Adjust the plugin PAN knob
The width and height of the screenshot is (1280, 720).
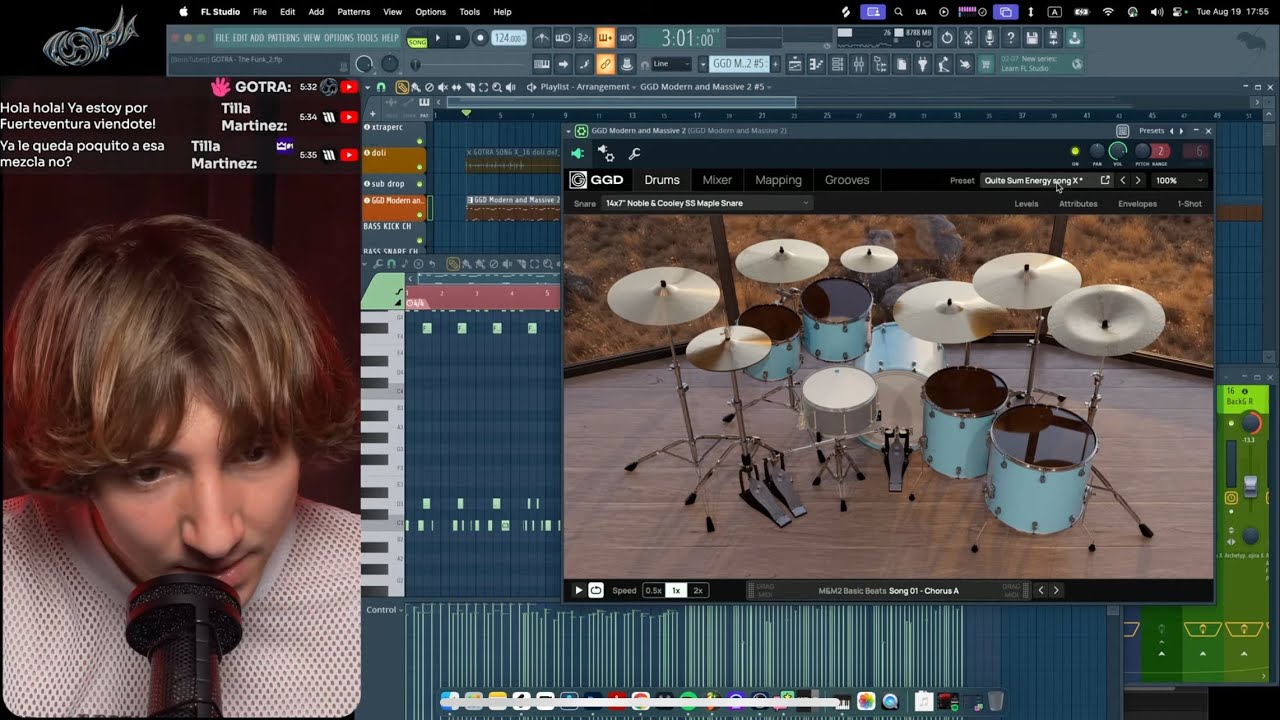click(1097, 152)
